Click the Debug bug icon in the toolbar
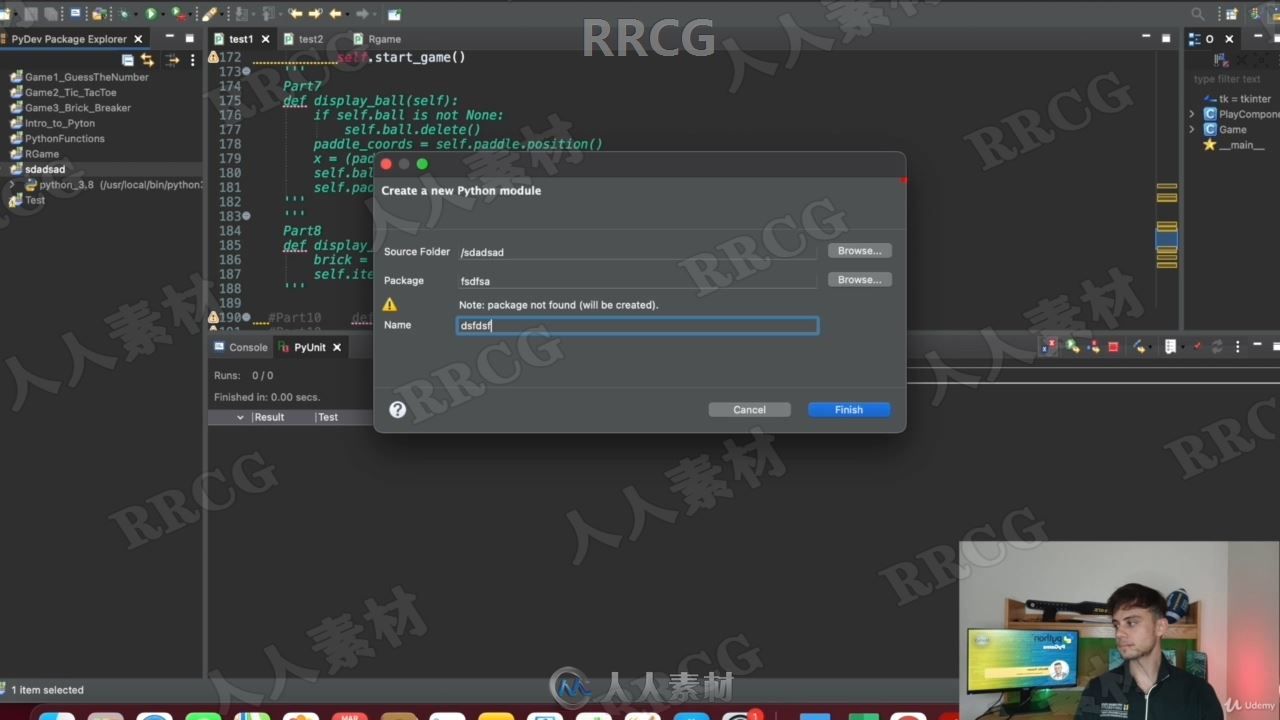Screen dimensions: 1280x720 (x=125, y=13)
